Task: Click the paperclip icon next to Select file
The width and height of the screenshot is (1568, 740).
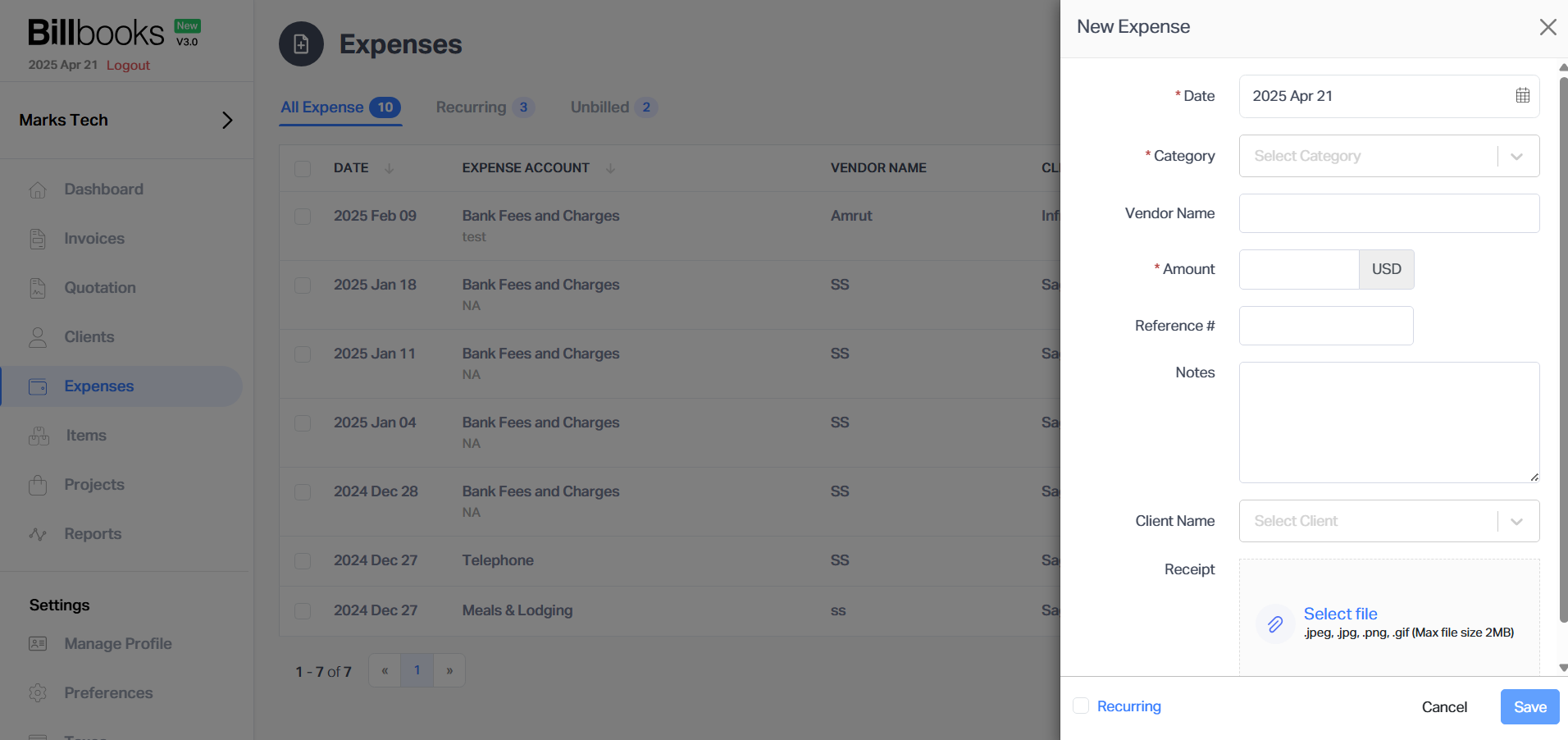Action: [x=1274, y=624]
